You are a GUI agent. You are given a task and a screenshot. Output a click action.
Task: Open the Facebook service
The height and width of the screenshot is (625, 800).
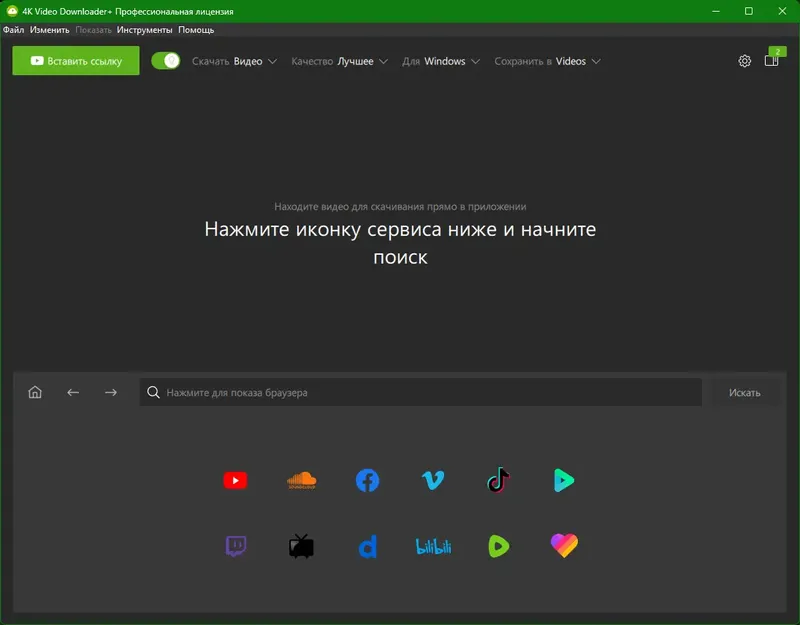[367, 480]
